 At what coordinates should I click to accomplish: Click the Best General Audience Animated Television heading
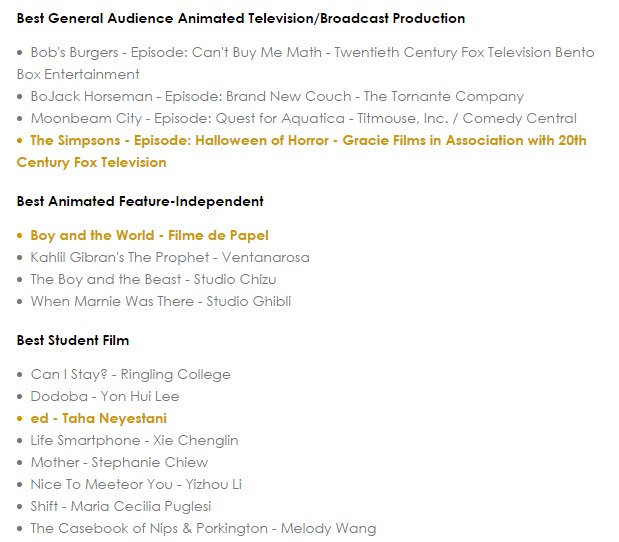click(x=240, y=18)
